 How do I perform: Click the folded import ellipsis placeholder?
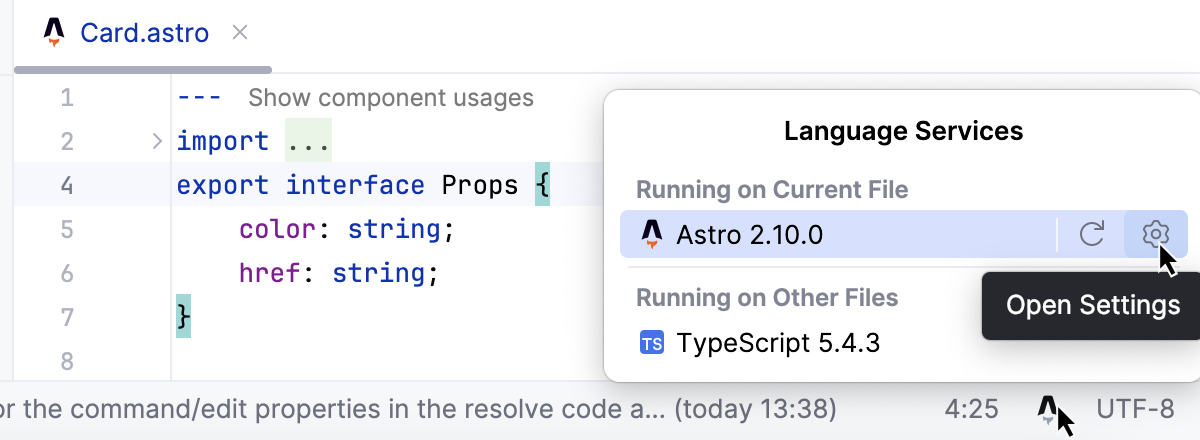point(308,141)
